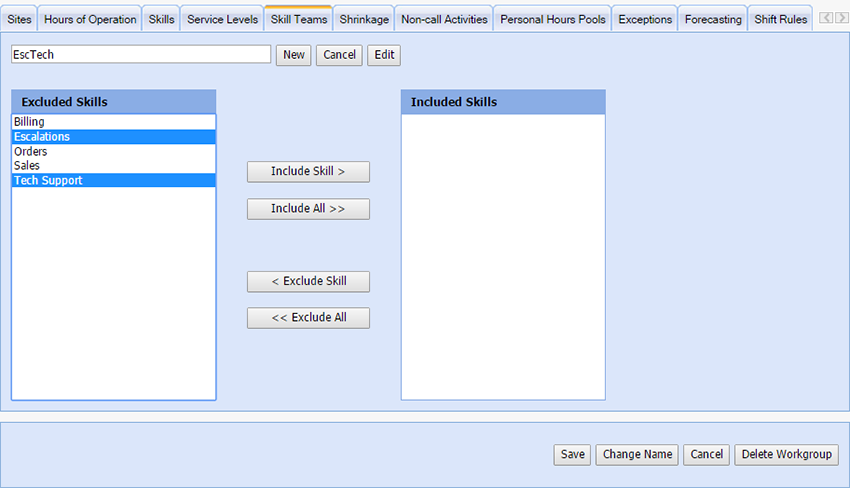Go to the Service Levels tab
This screenshot has height=488, width=850.
[x=222, y=19]
